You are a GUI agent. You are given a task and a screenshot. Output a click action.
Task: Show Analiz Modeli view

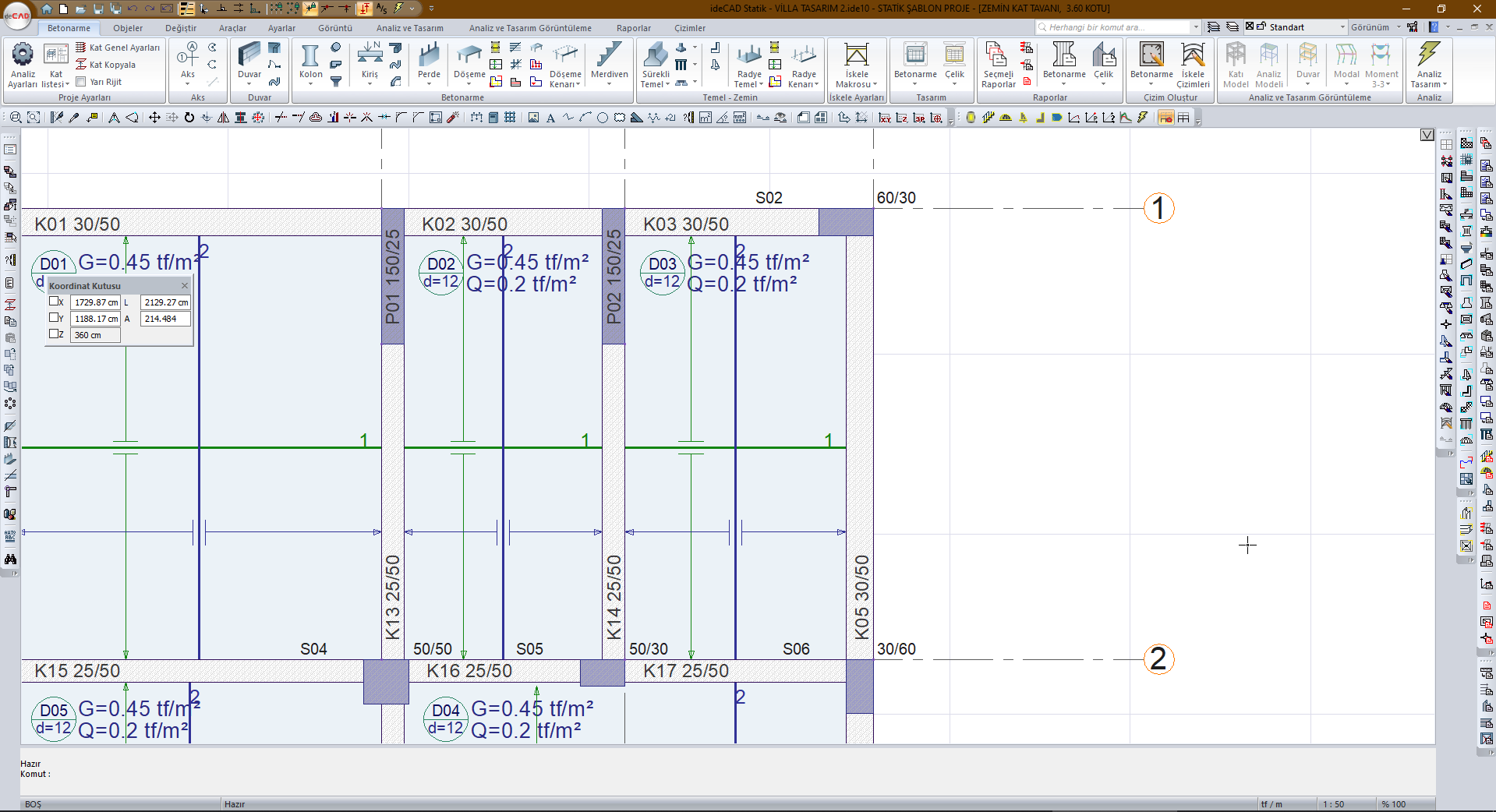pyautogui.click(x=1269, y=65)
